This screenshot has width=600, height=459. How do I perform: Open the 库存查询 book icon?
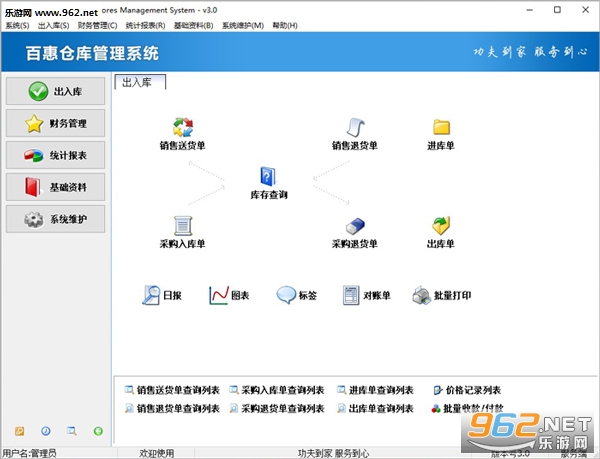tap(268, 176)
